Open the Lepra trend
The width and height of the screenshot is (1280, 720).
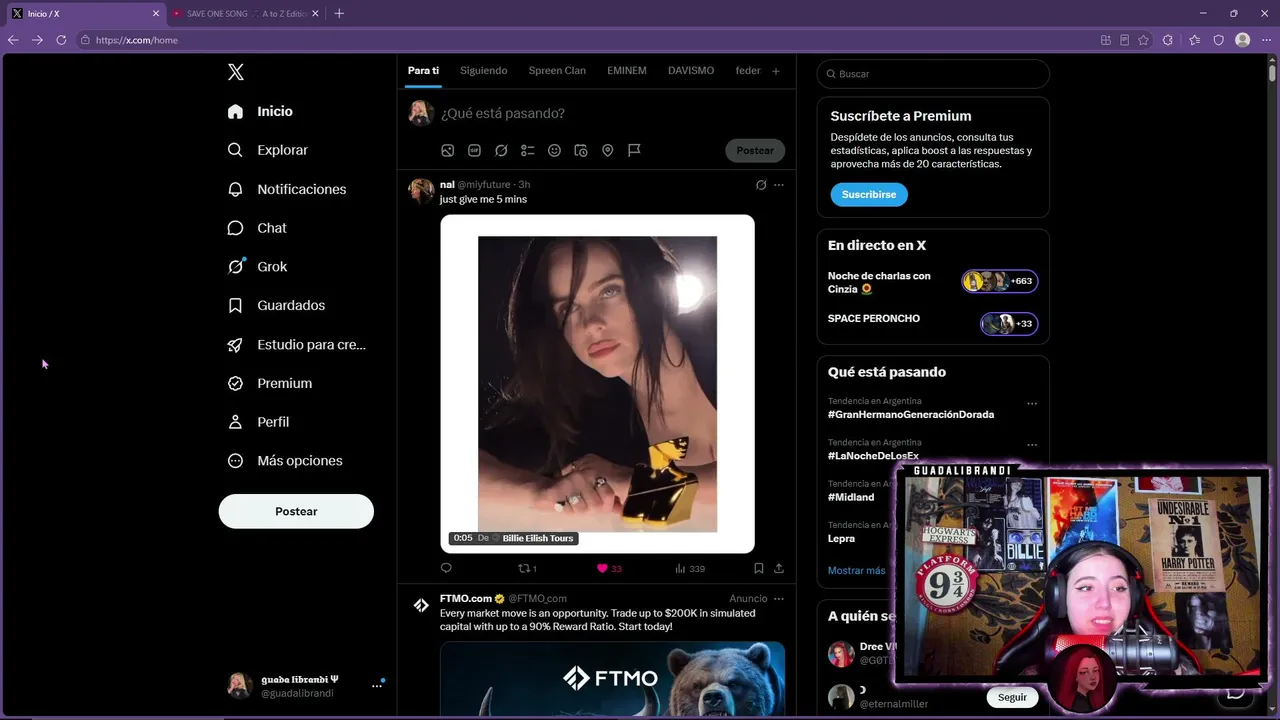(x=841, y=538)
